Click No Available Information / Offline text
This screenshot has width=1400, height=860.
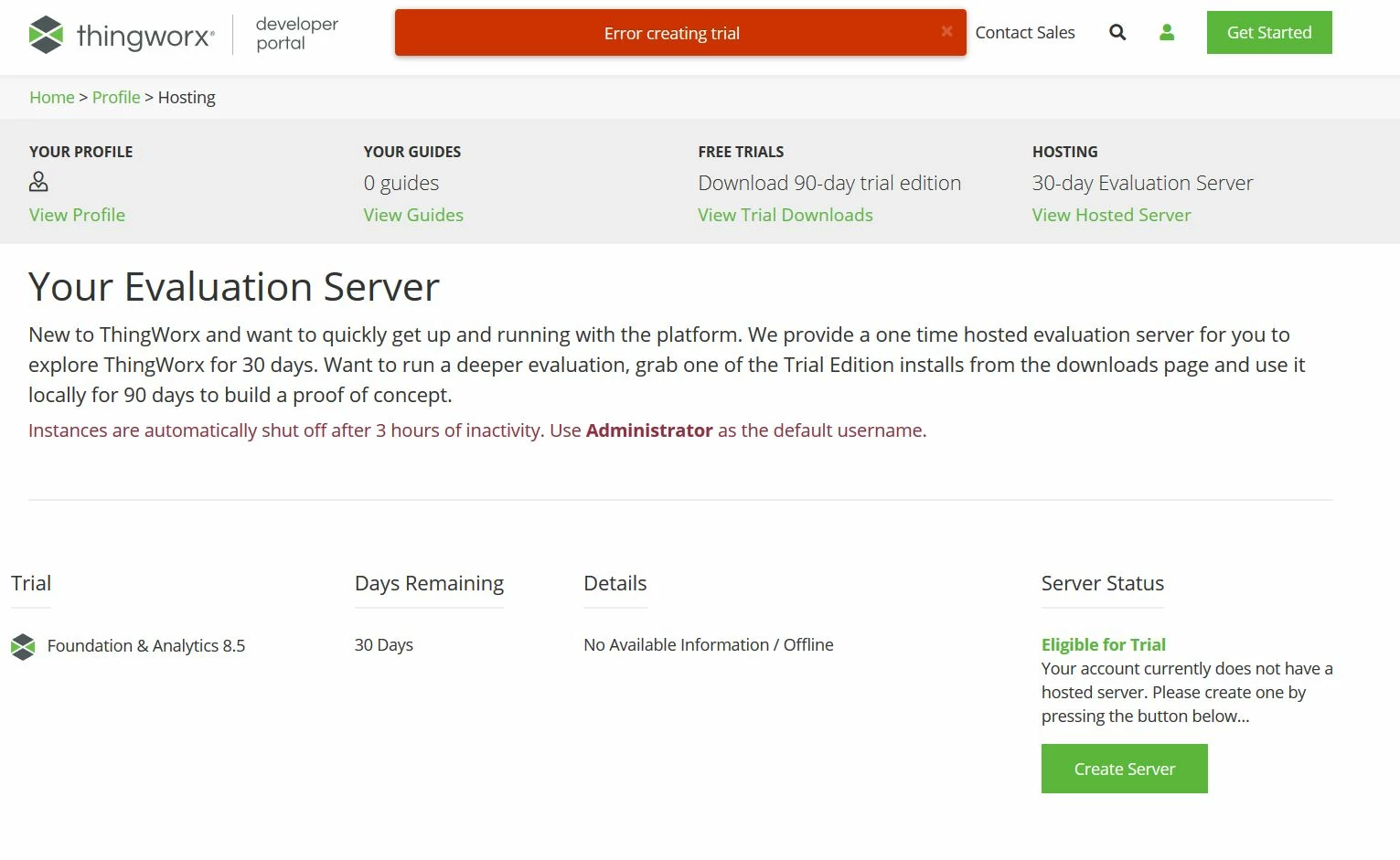[709, 645]
